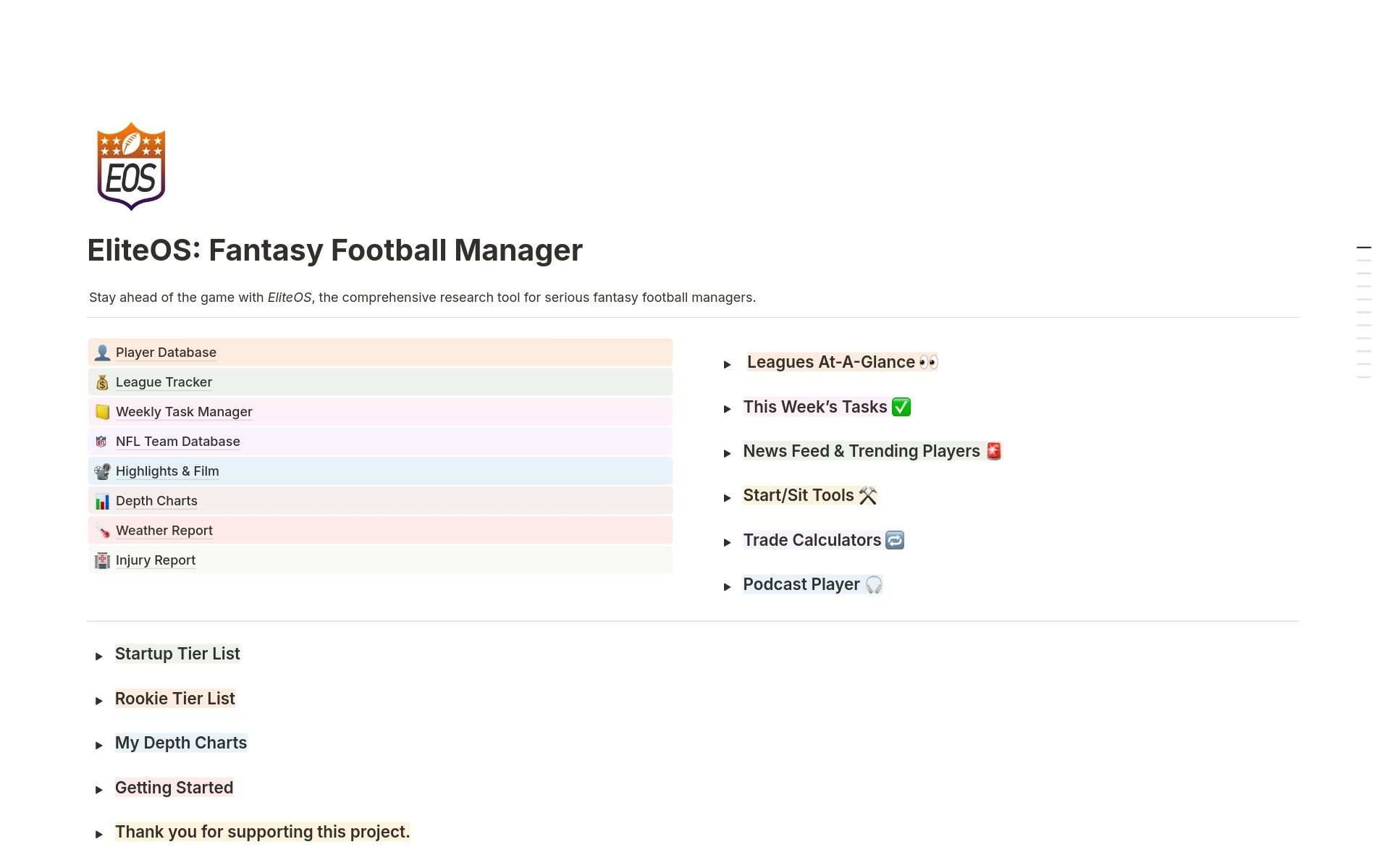Click the hospital icon beside Injury Report
The height and width of the screenshot is (868, 1390).
click(102, 560)
